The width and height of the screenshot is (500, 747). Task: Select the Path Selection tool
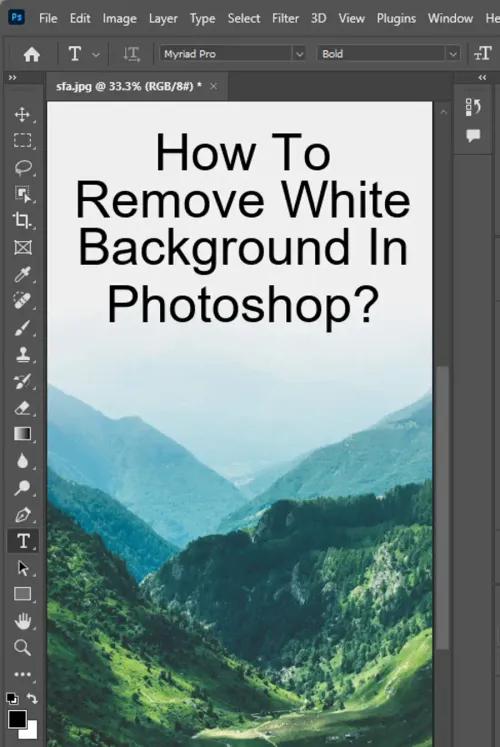[22, 568]
